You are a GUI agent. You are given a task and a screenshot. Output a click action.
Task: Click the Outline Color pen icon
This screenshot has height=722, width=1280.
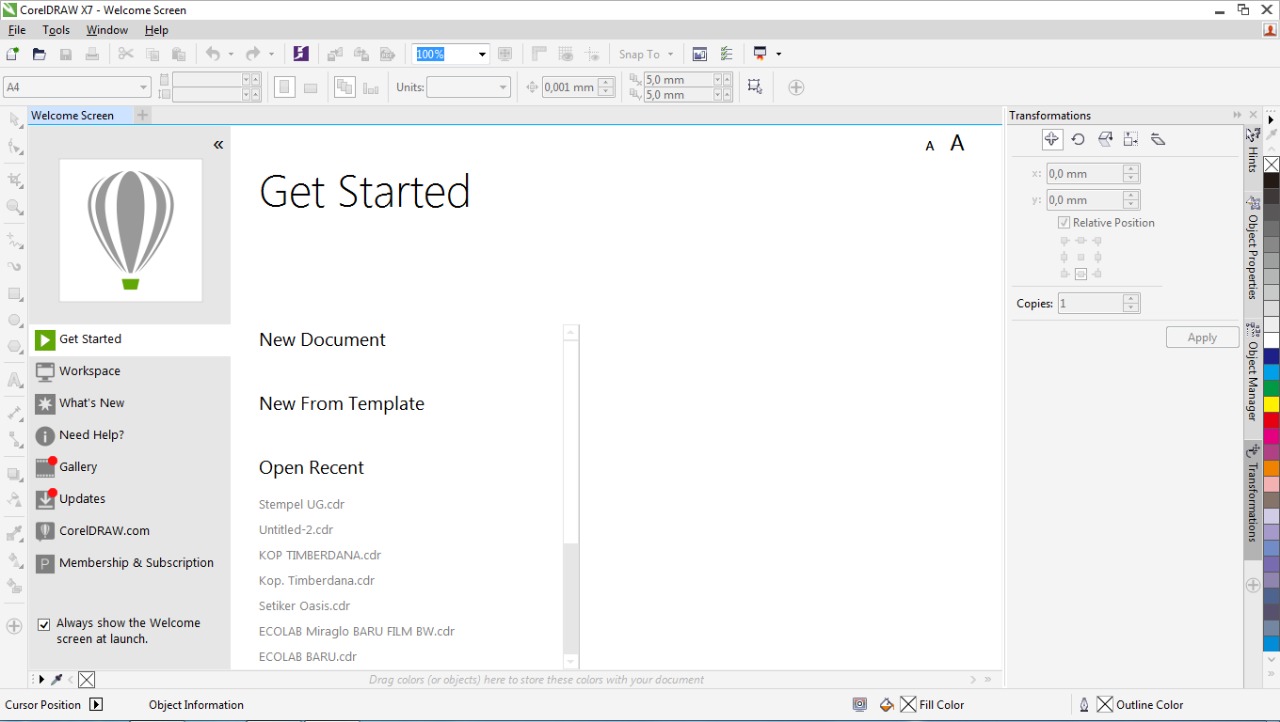point(1084,705)
